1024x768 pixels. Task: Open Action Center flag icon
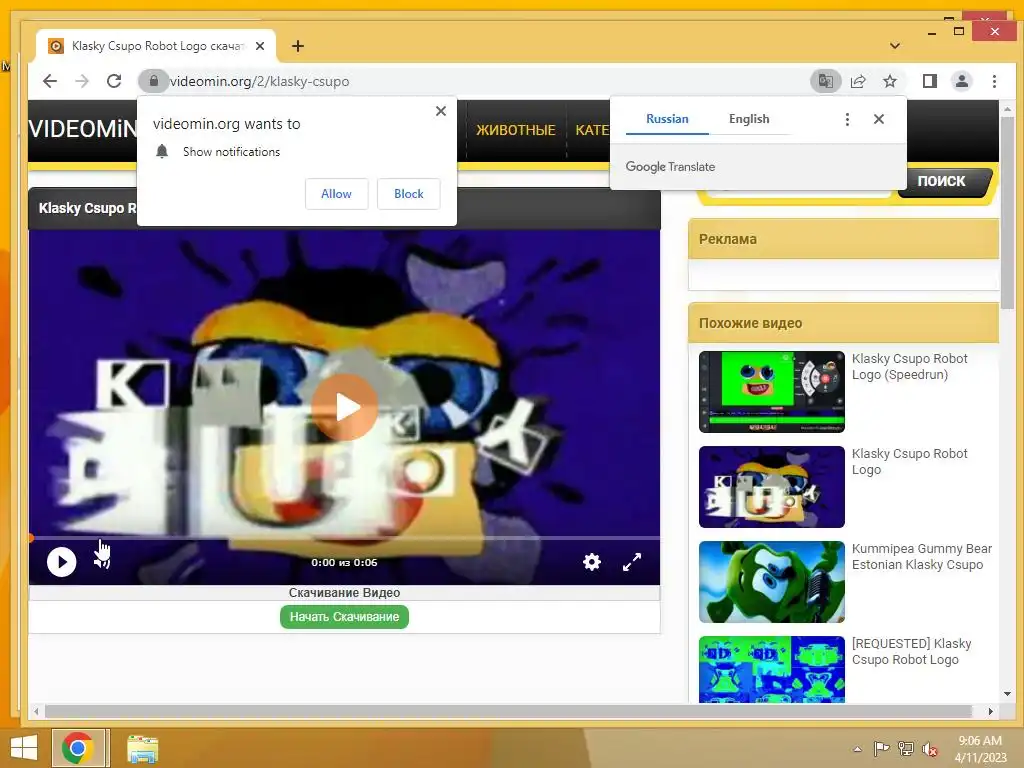882,749
